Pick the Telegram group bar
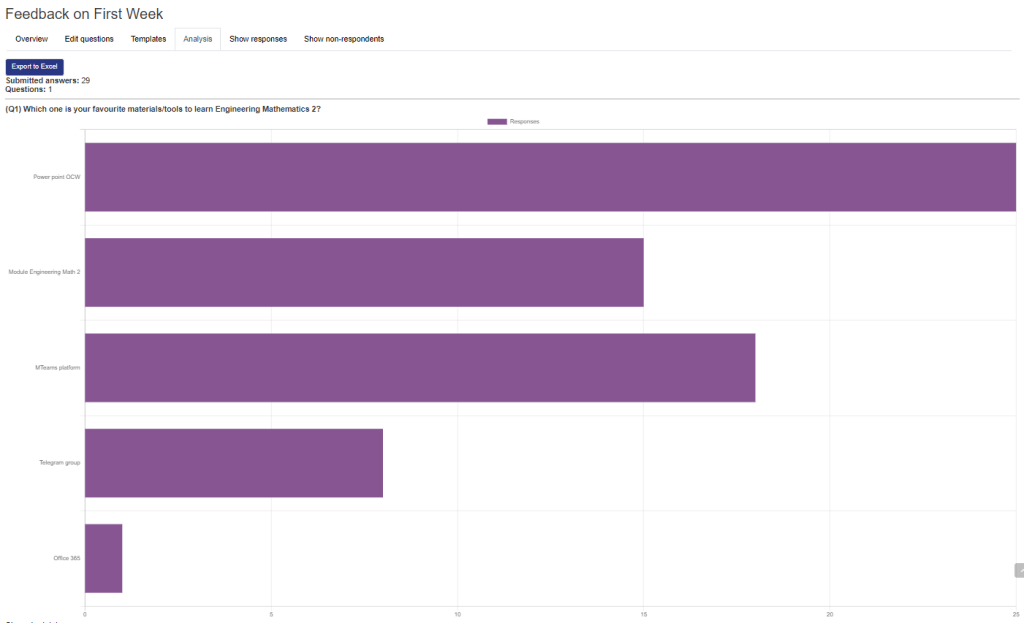 click(234, 463)
